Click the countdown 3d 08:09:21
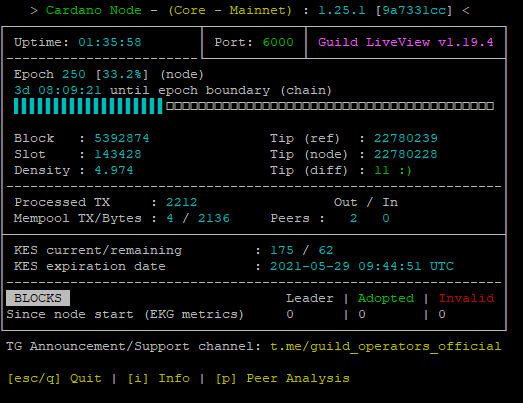 click(x=58, y=90)
